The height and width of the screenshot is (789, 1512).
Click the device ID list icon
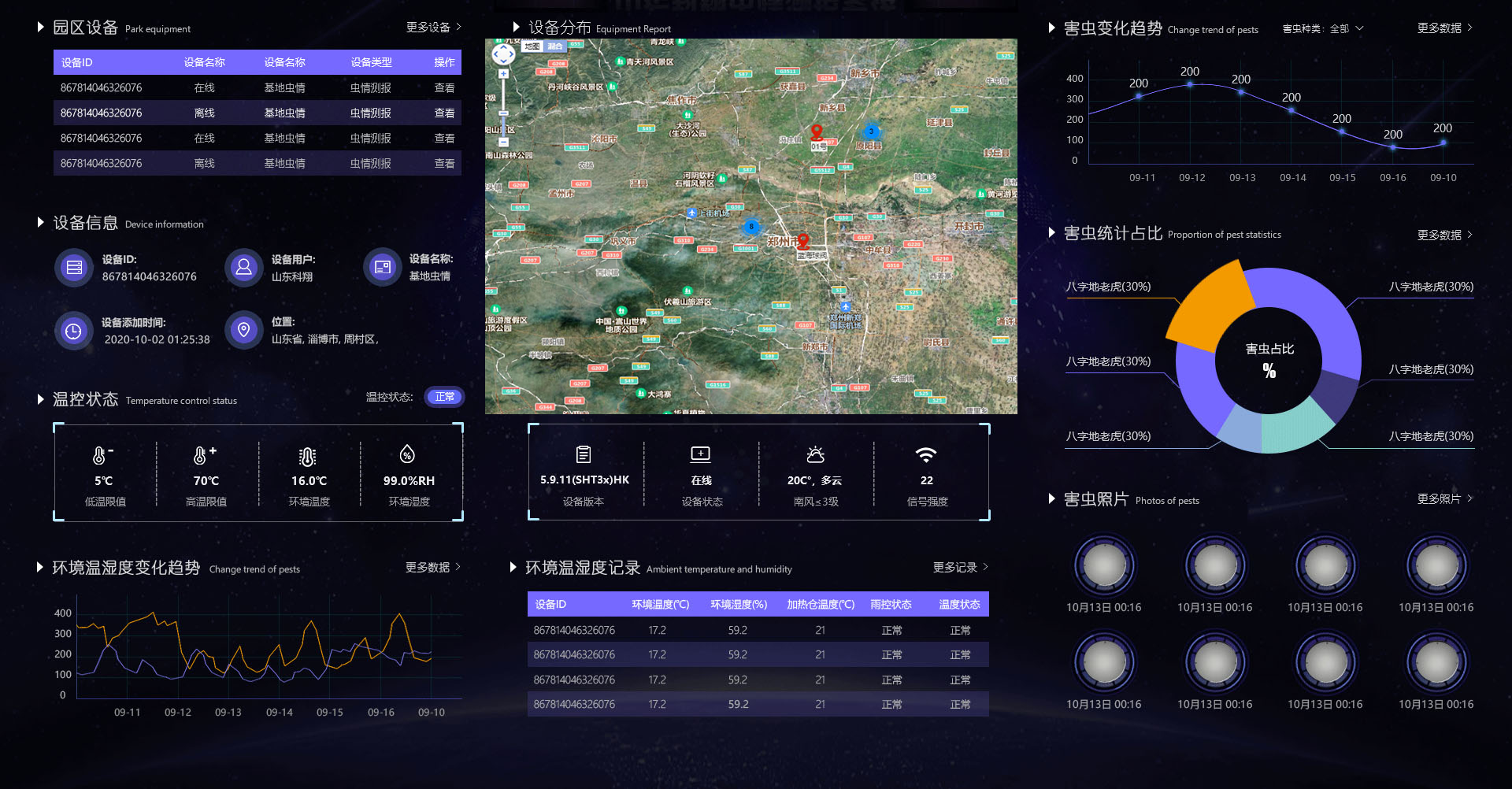click(x=74, y=268)
